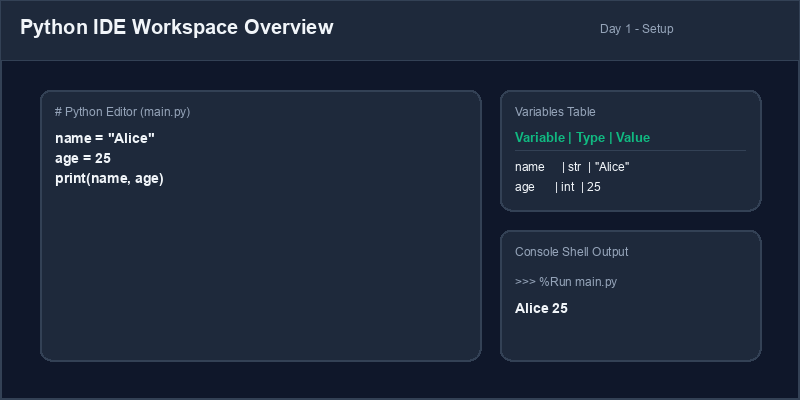Open the Variables Table panel heading
Viewport: 800px width, 400px height.
pyautogui.click(x=555, y=112)
